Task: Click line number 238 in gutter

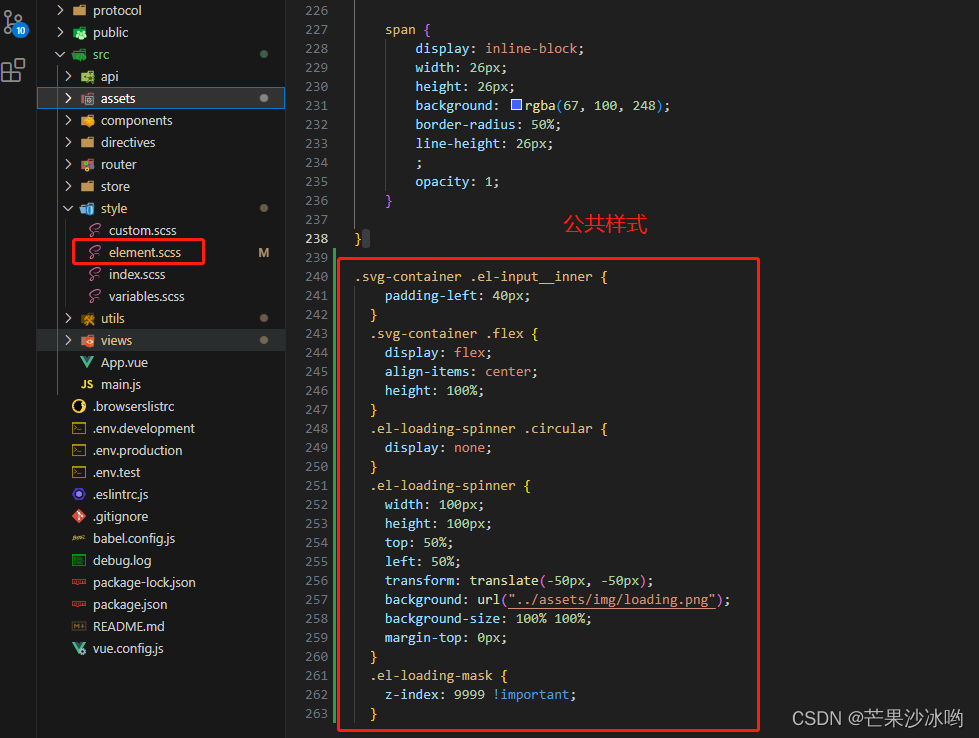Action: 317,239
